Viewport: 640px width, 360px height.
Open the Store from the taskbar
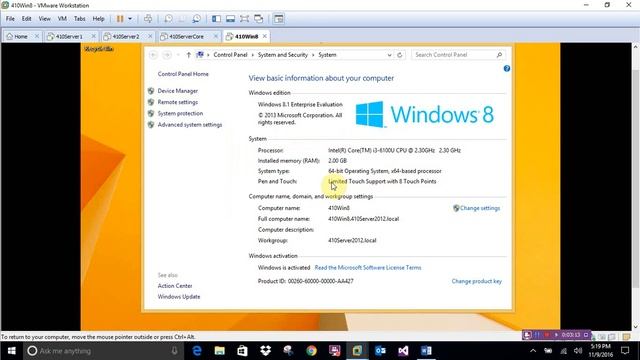[242, 351]
